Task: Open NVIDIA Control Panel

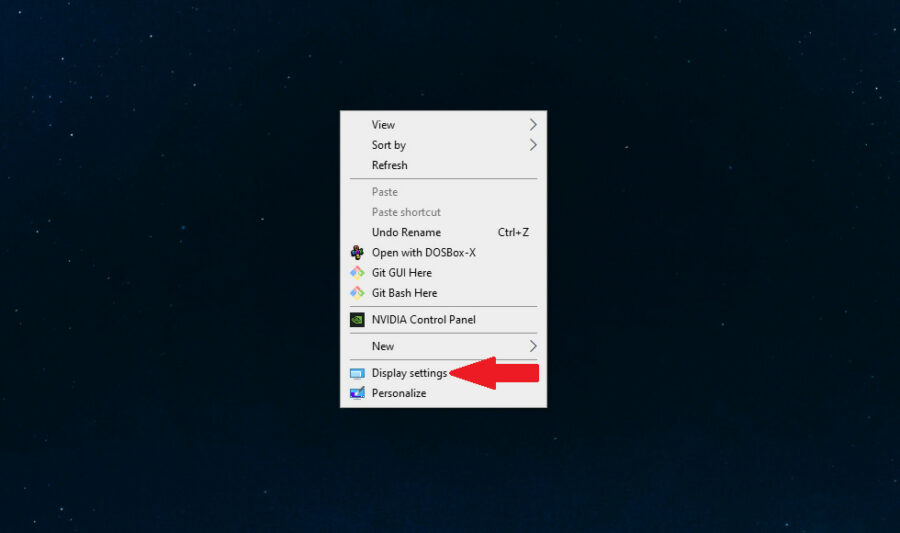Action: click(443, 320)
